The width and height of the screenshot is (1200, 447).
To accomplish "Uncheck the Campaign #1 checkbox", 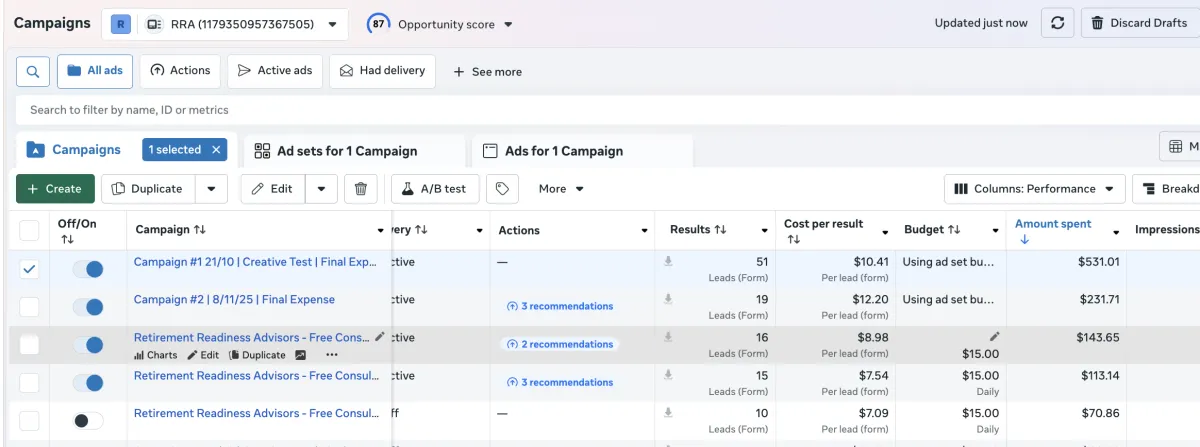I will click(30, 269).
